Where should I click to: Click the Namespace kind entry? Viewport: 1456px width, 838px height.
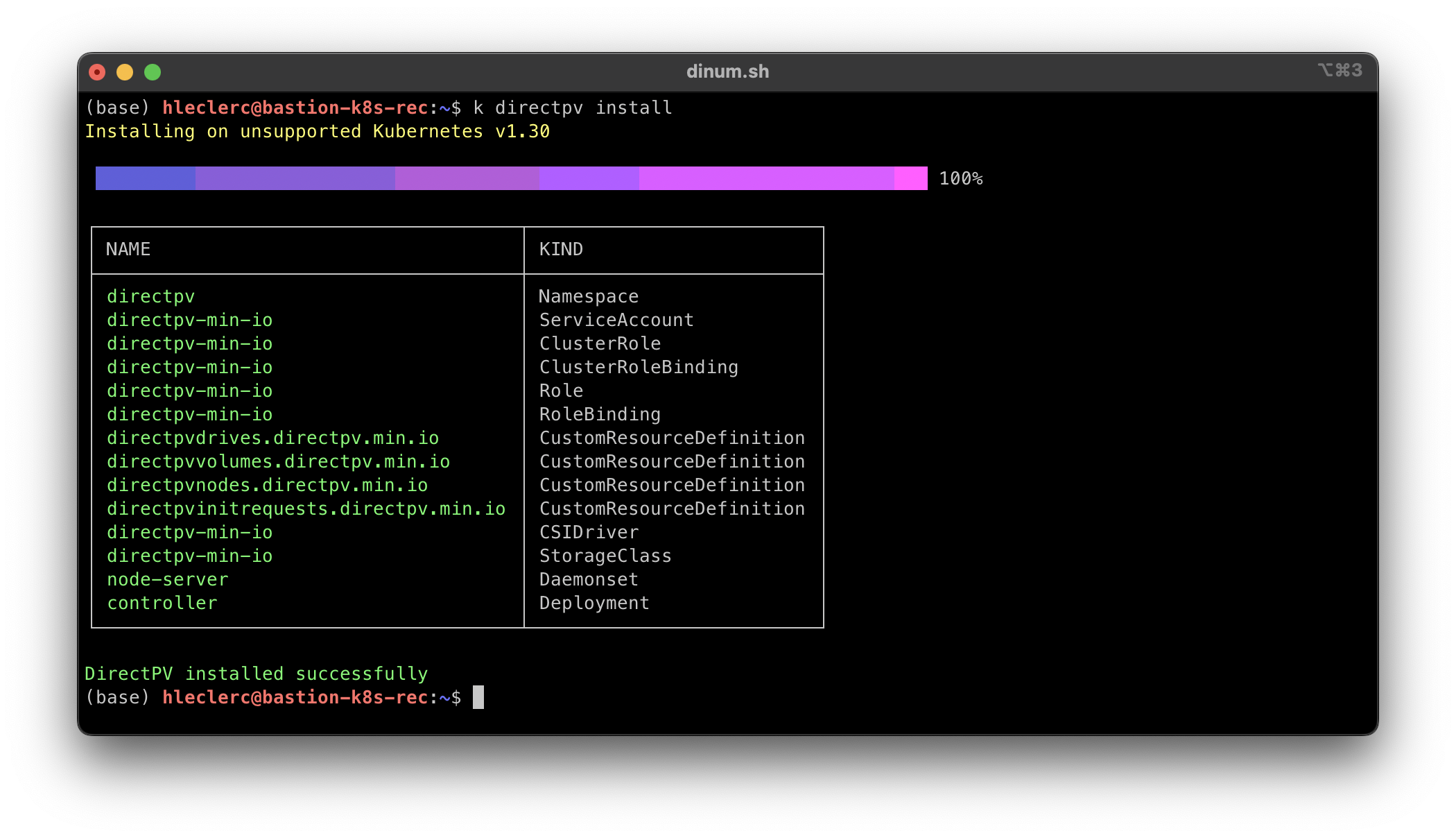click(x=589, y=297)
